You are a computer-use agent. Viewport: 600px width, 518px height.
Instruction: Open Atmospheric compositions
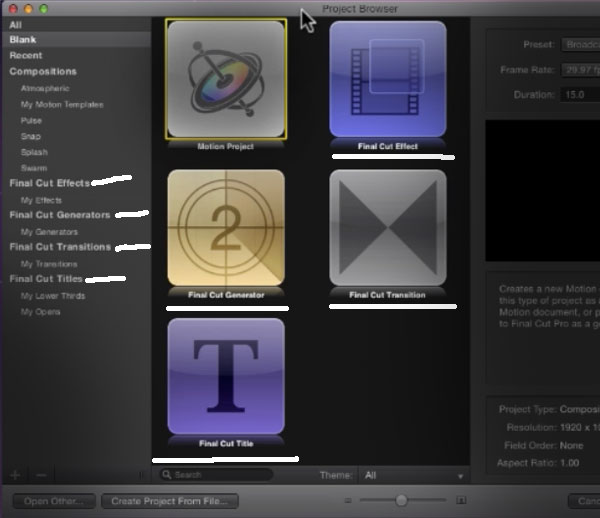click(45, 88)
